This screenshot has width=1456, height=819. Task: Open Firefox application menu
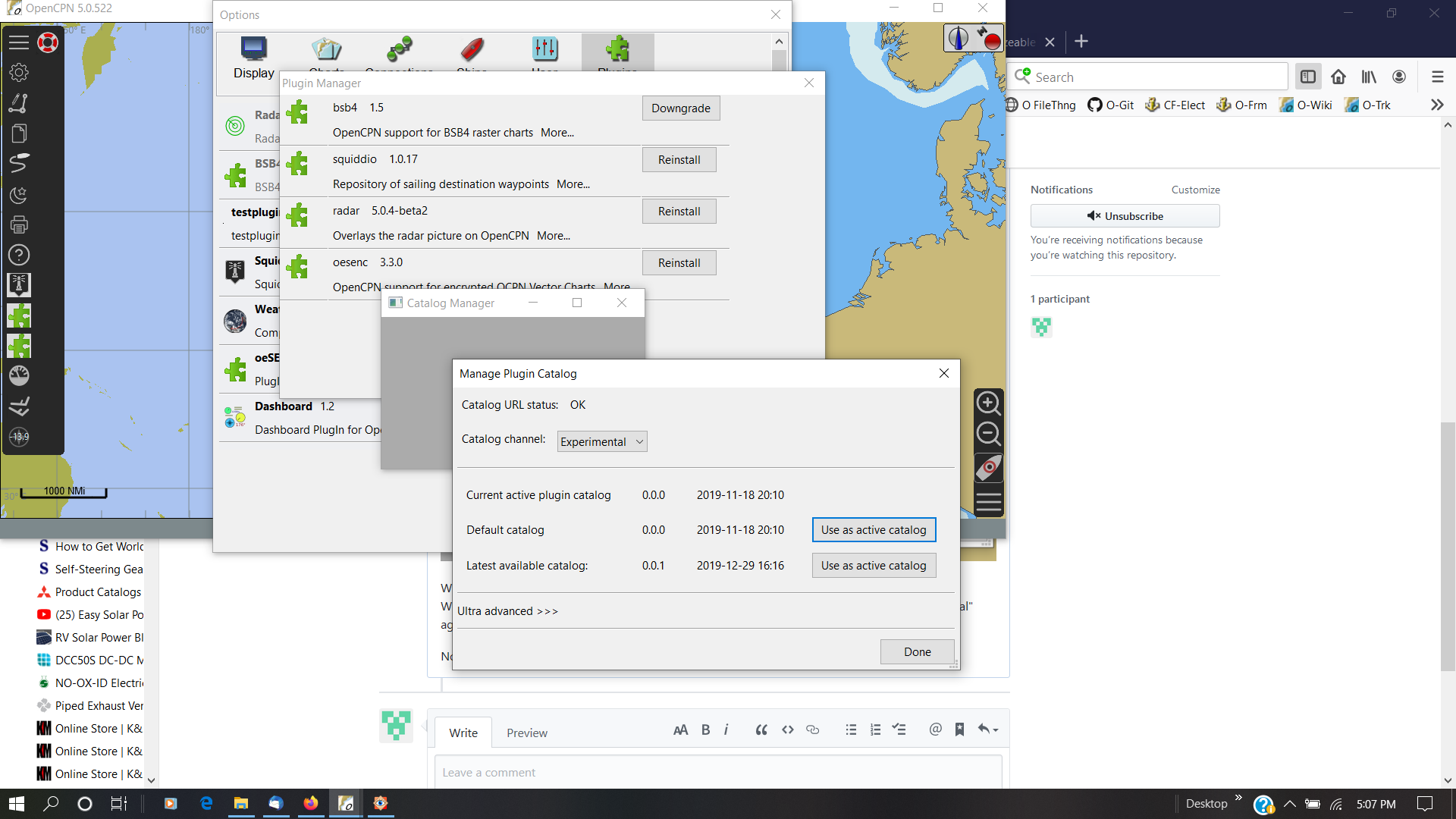click(x=1437, y=77)
